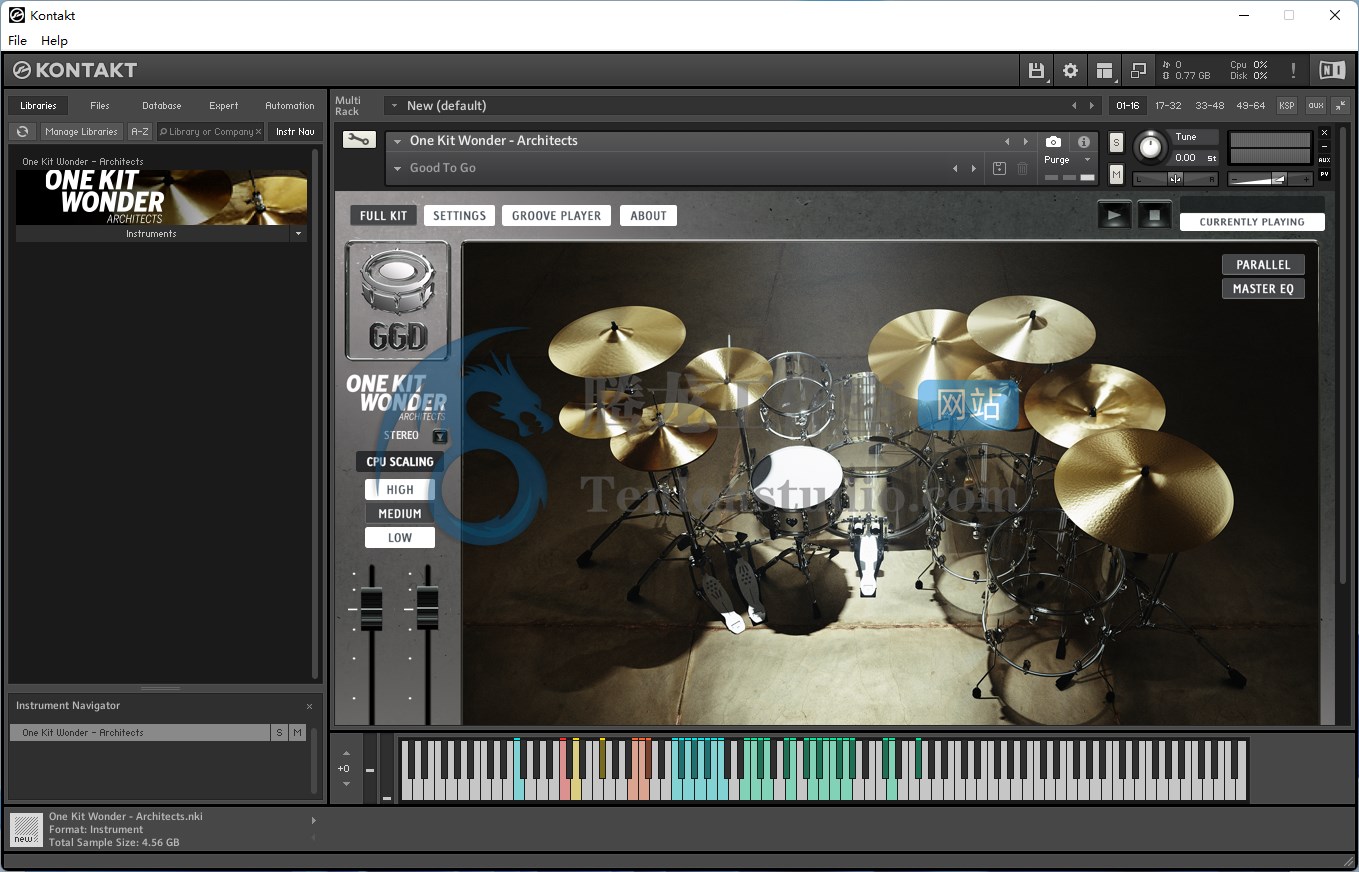
Task: Open the GROOVE PLAYER page
Action: click(557, 216)
